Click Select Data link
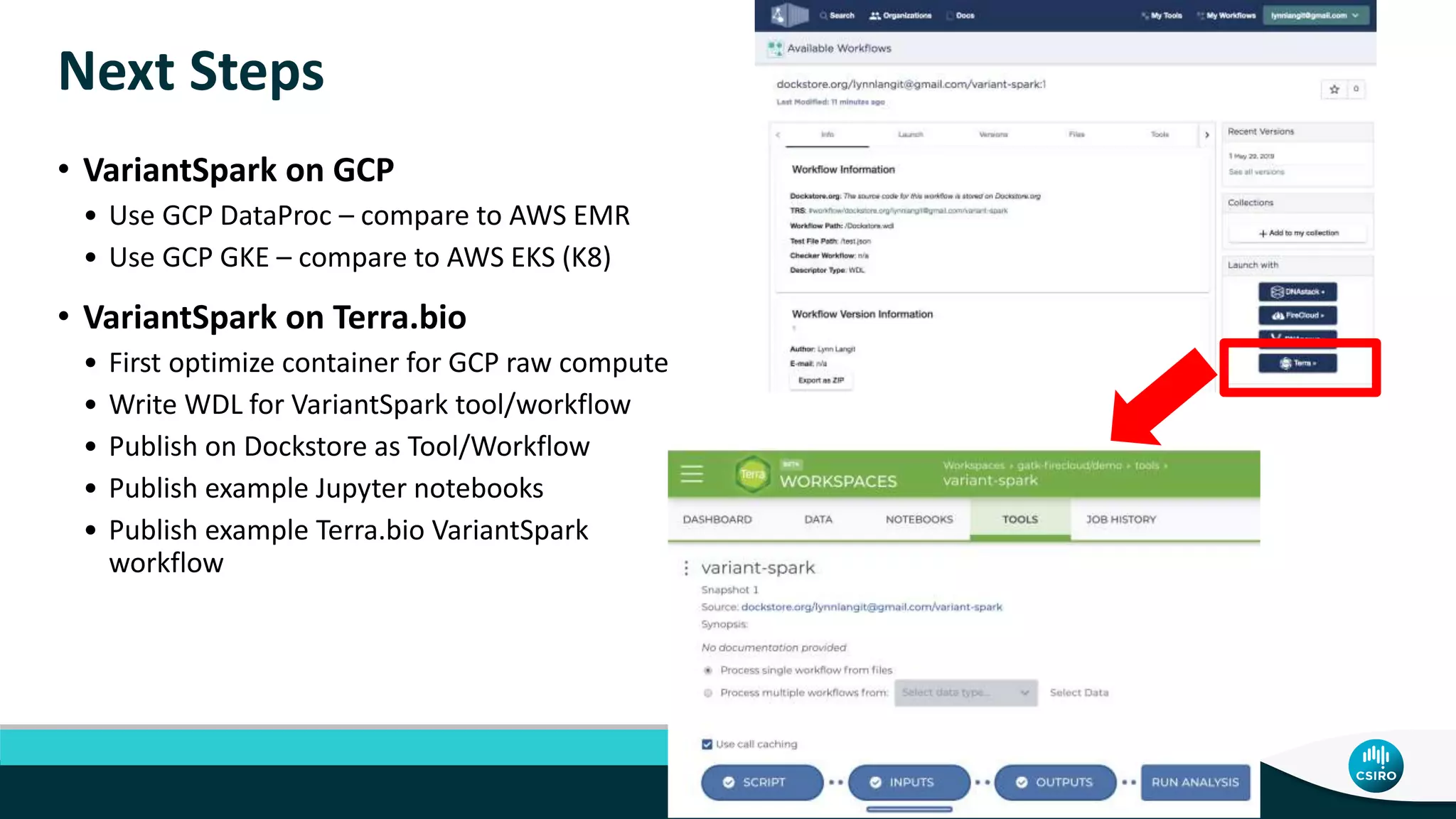Viewport: 1456px width, 819px height. coord(1079,692)
